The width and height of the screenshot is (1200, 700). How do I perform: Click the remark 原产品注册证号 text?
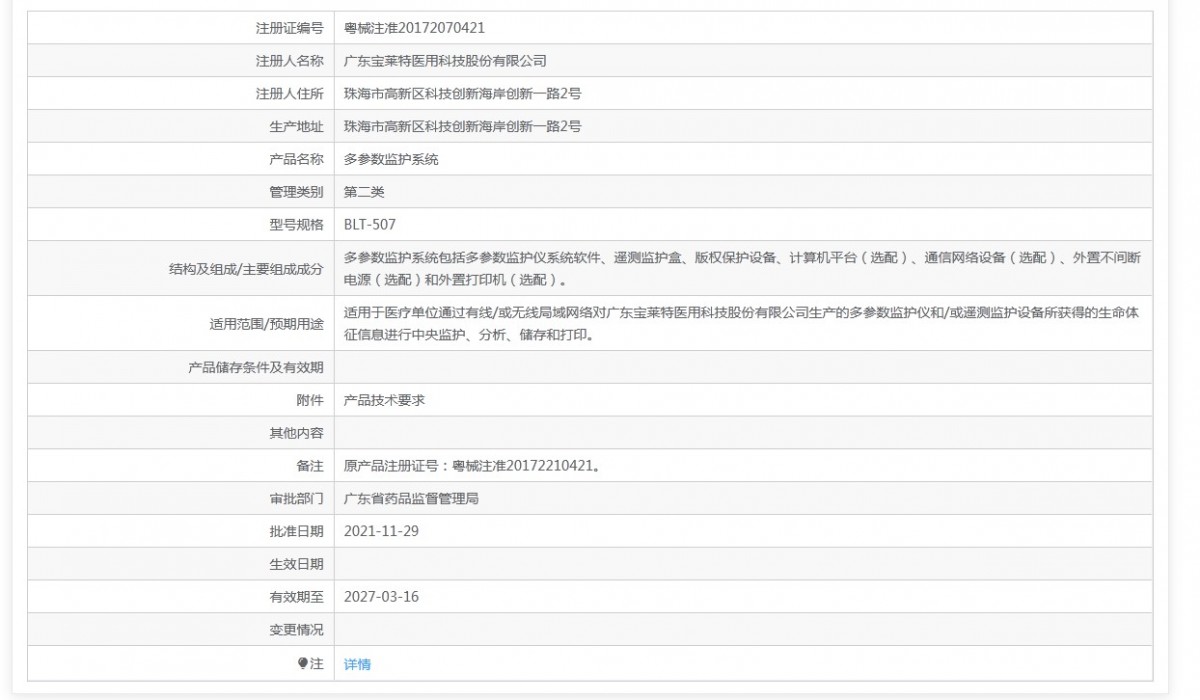tap(471, 466)
